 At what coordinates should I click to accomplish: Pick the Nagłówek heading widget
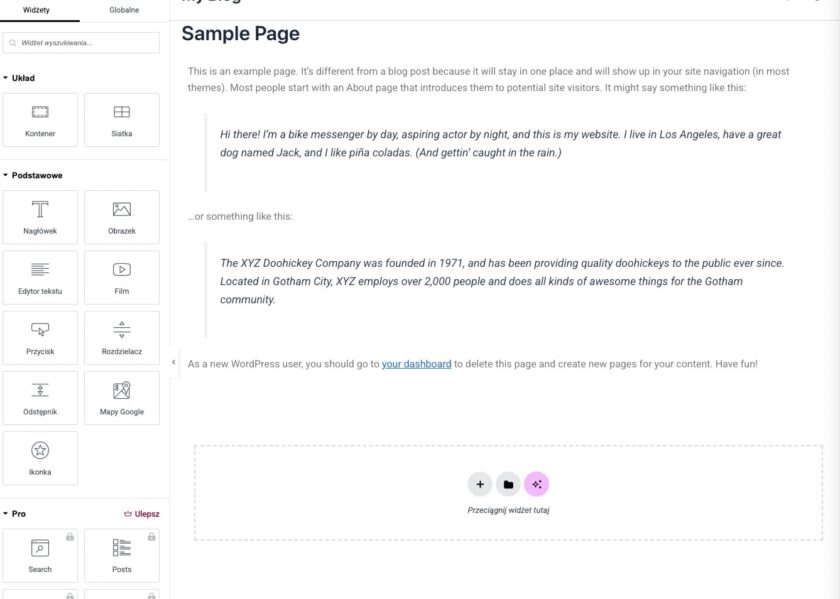[40, 217]
